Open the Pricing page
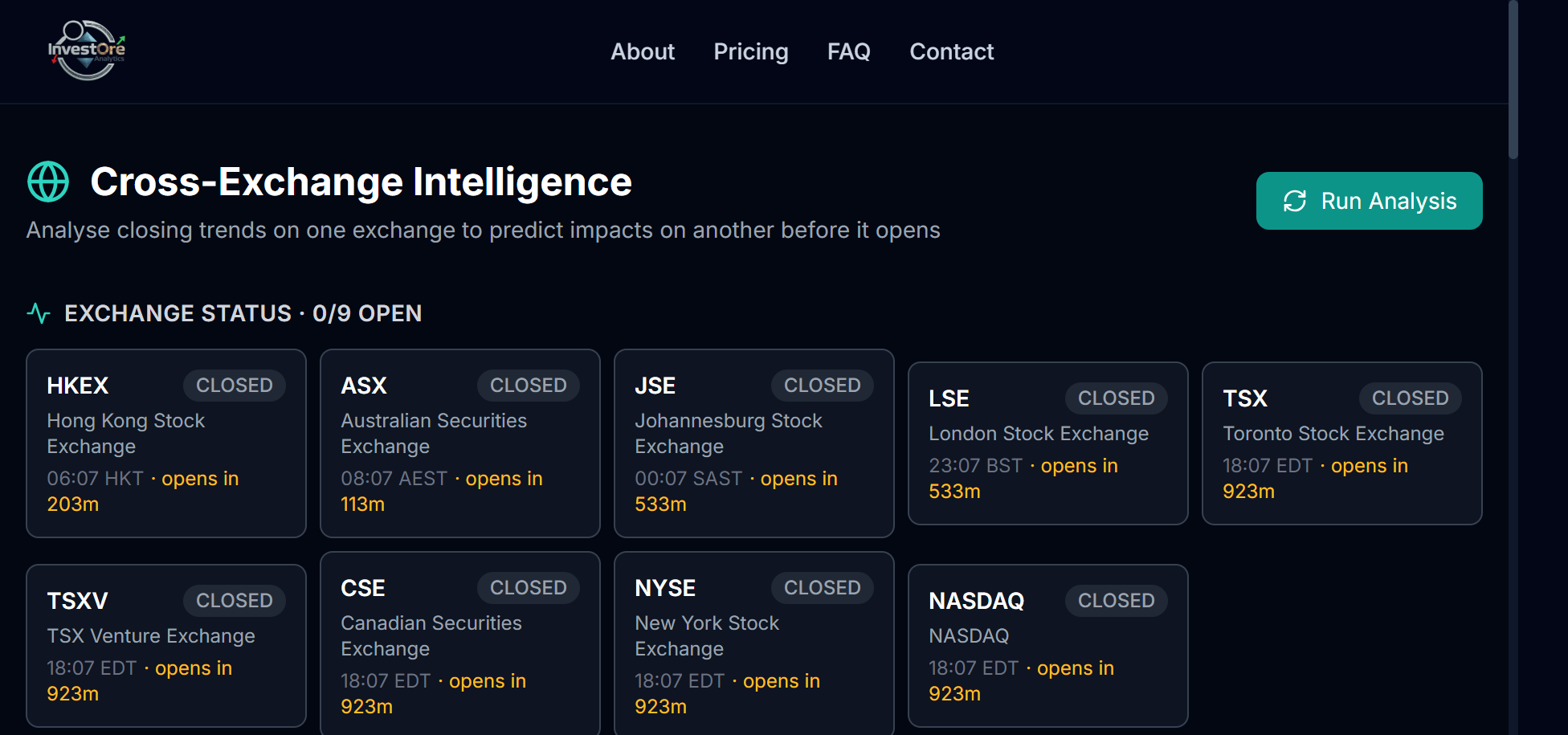The height and width of the screenshot is (735, 1568). (751, 51)
